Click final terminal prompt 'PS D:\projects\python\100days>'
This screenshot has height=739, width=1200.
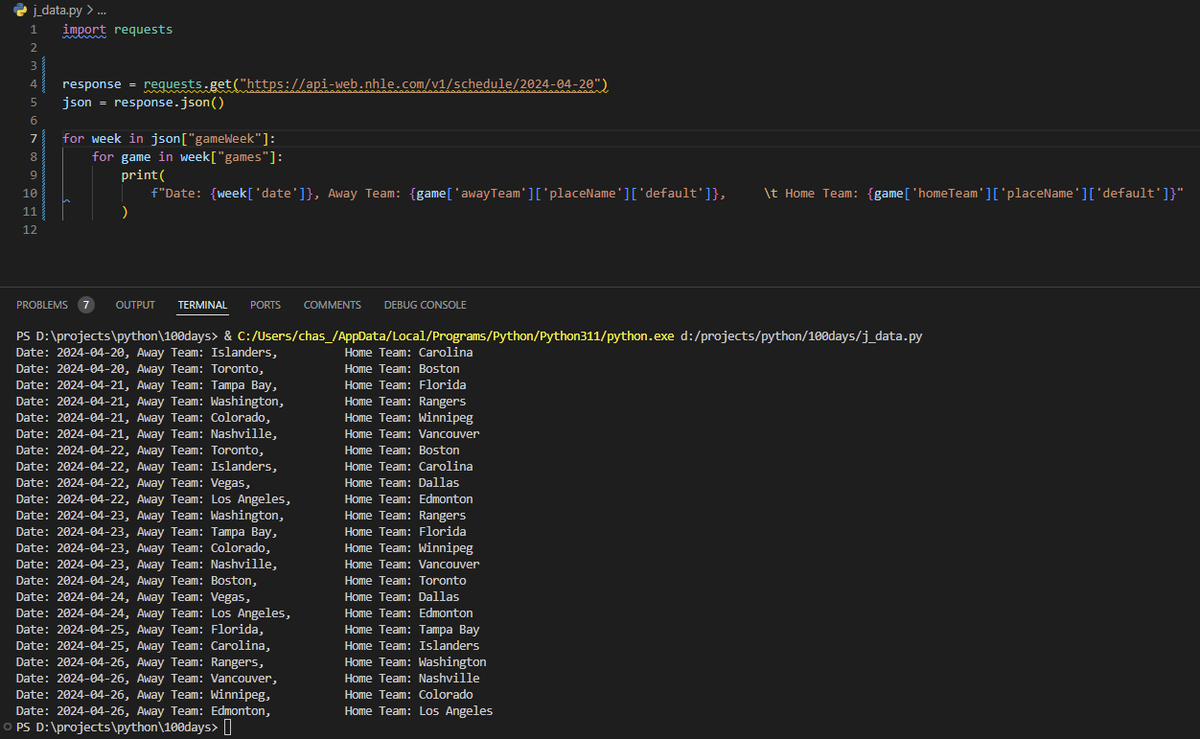[117, 727]
